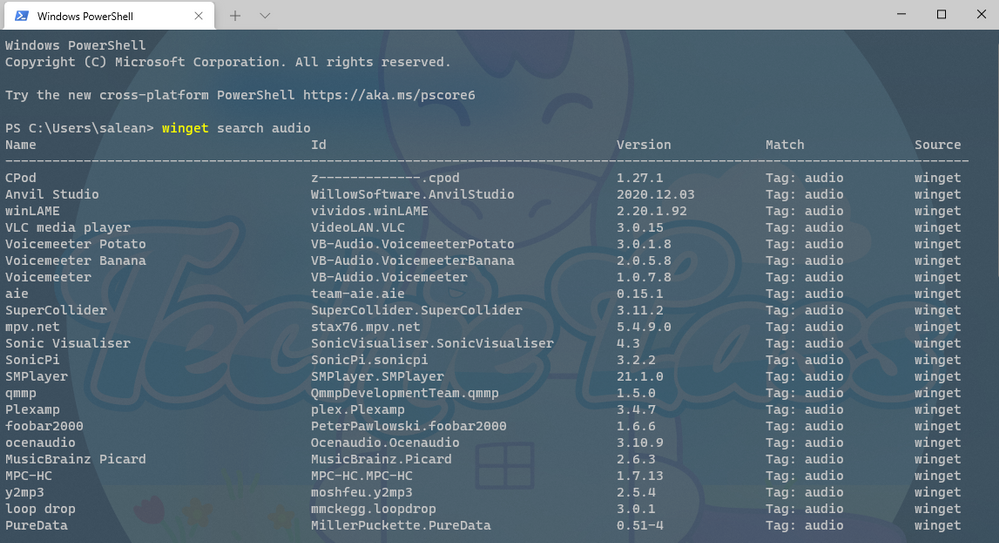999x543 pixels.
Task: Click the Source column header
Action: coord(938,145)
